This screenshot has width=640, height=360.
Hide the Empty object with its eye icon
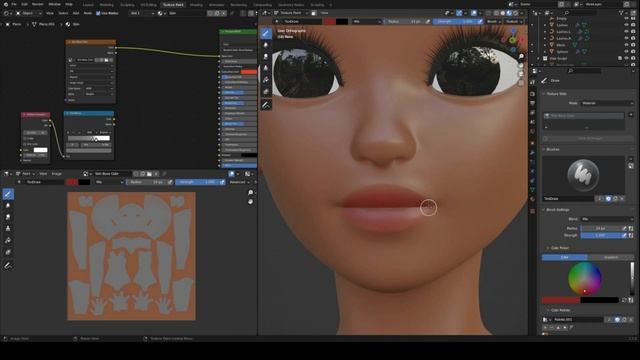click(627, 18)
